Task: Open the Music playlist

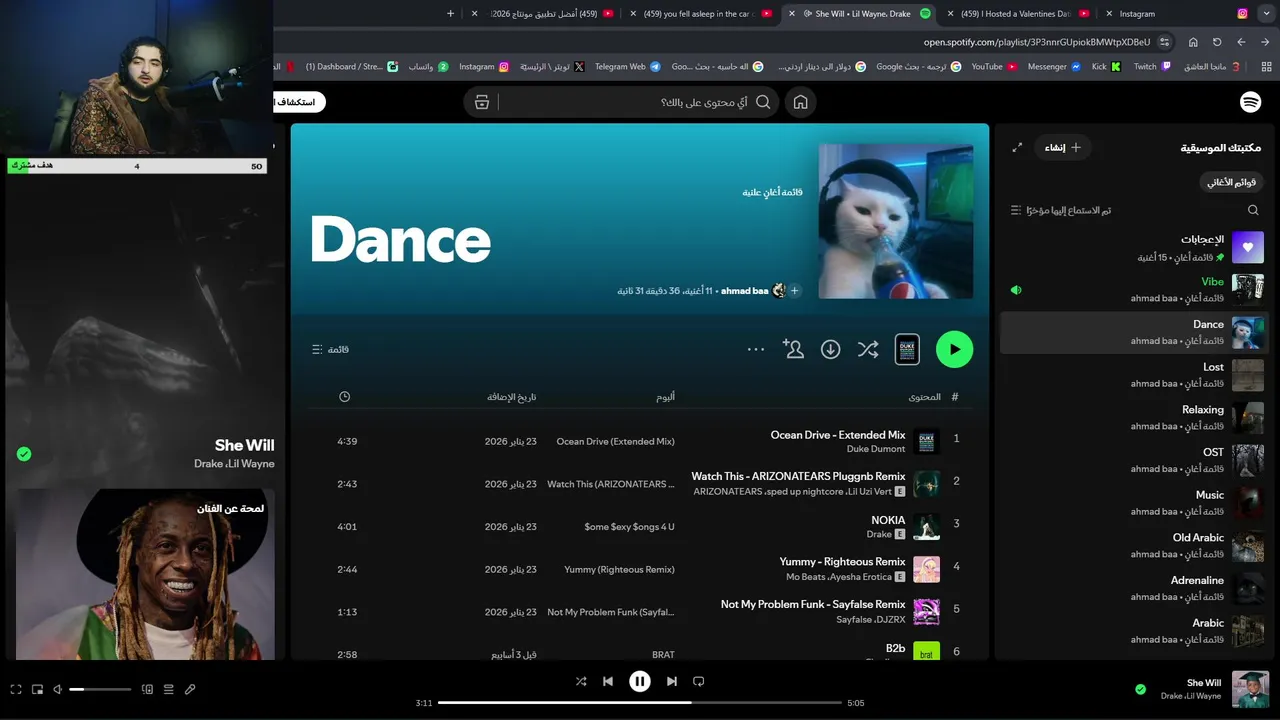Action: (x=1132, y=503)
